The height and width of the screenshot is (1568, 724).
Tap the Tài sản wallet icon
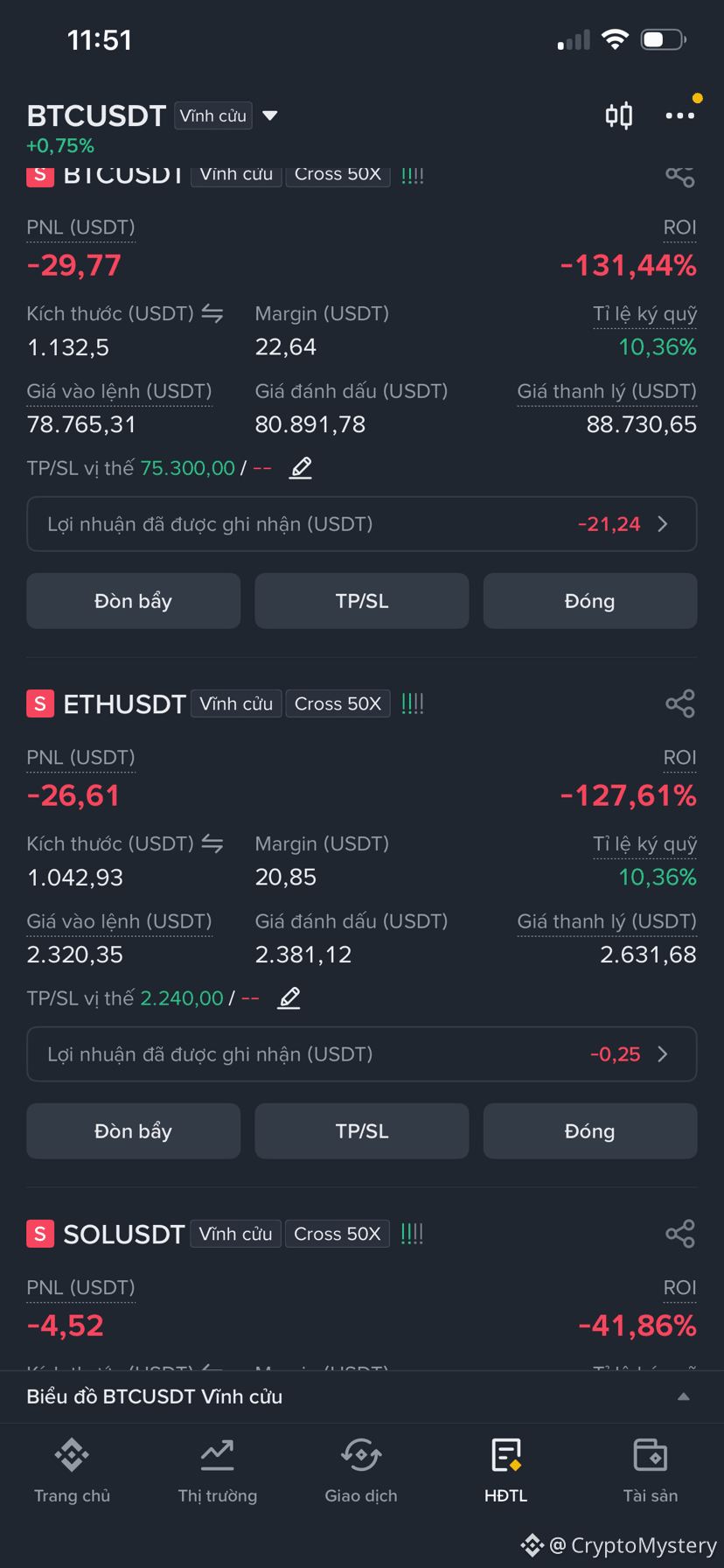[x=650, y=1455]
